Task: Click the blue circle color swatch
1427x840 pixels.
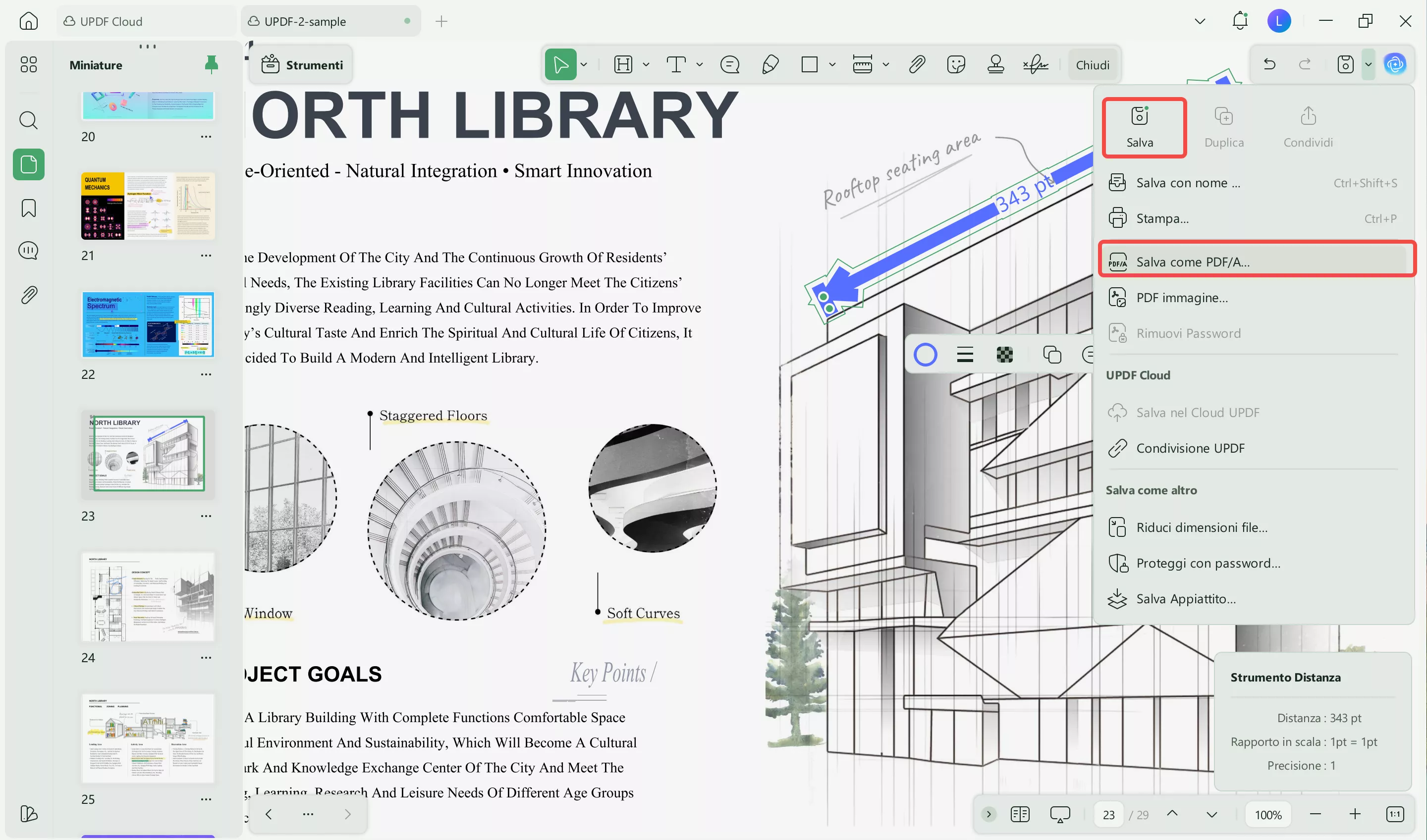Action: [x=925, y=355]
